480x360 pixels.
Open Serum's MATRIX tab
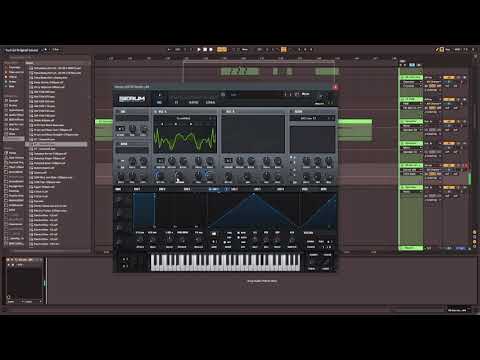click(x=193, y=102)
